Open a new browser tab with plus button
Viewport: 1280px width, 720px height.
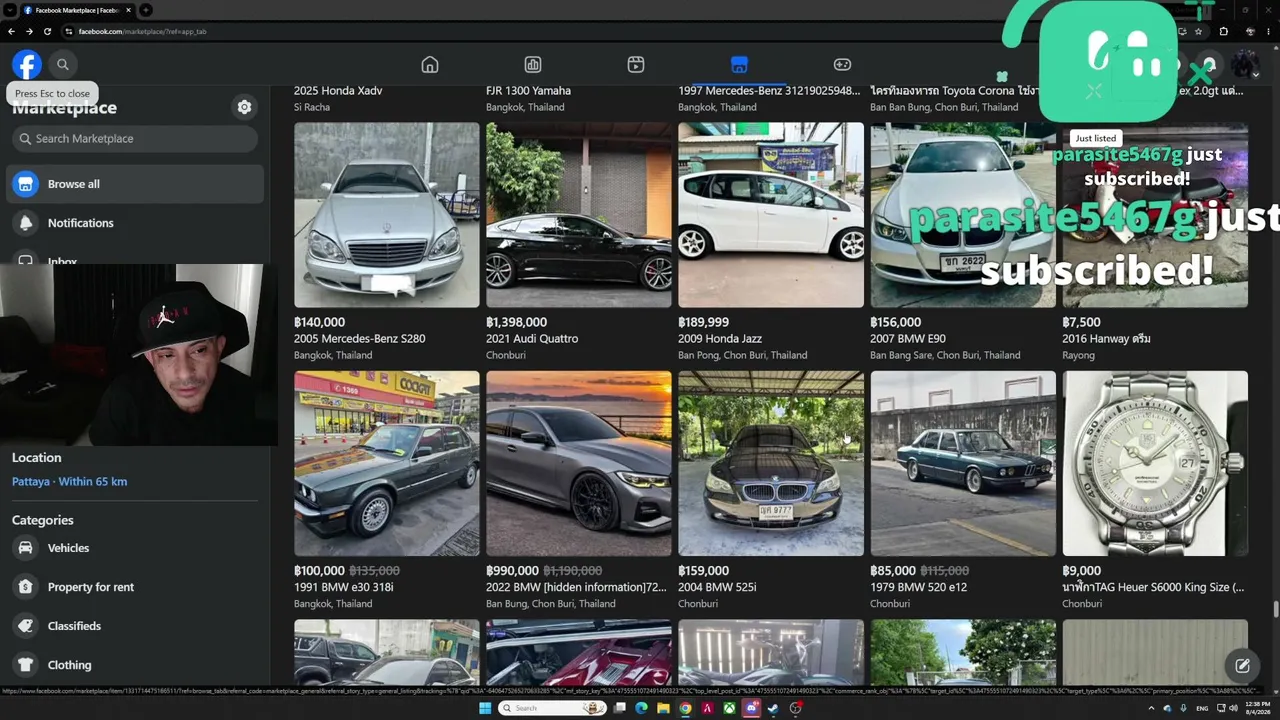pos(146,10)
